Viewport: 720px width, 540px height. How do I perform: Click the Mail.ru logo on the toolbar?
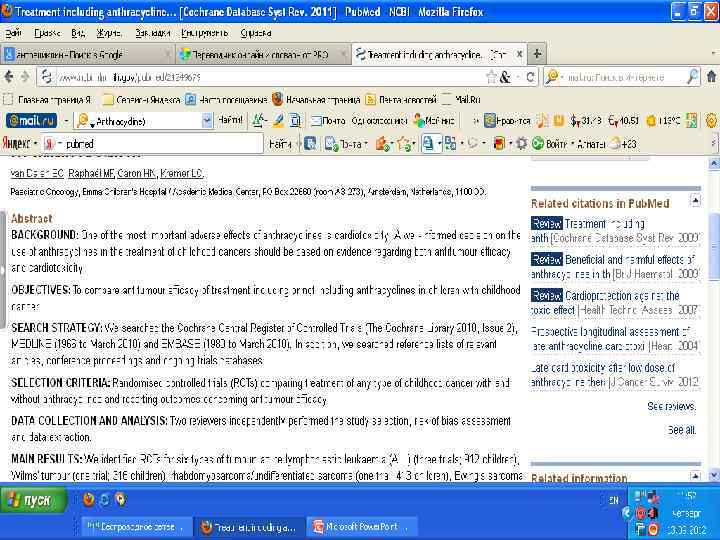click(31, 121)
